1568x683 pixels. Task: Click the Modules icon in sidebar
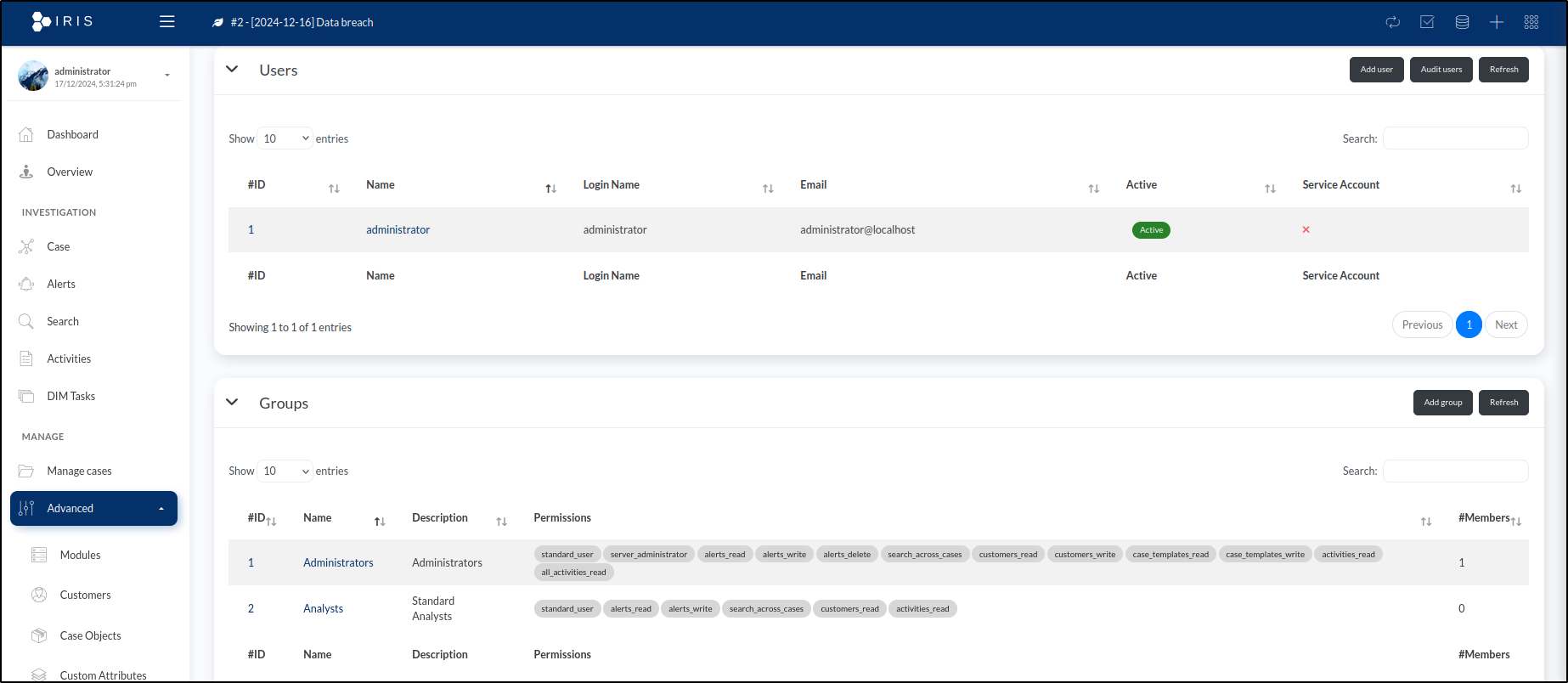pyautogui.click(x=39, y=555)
